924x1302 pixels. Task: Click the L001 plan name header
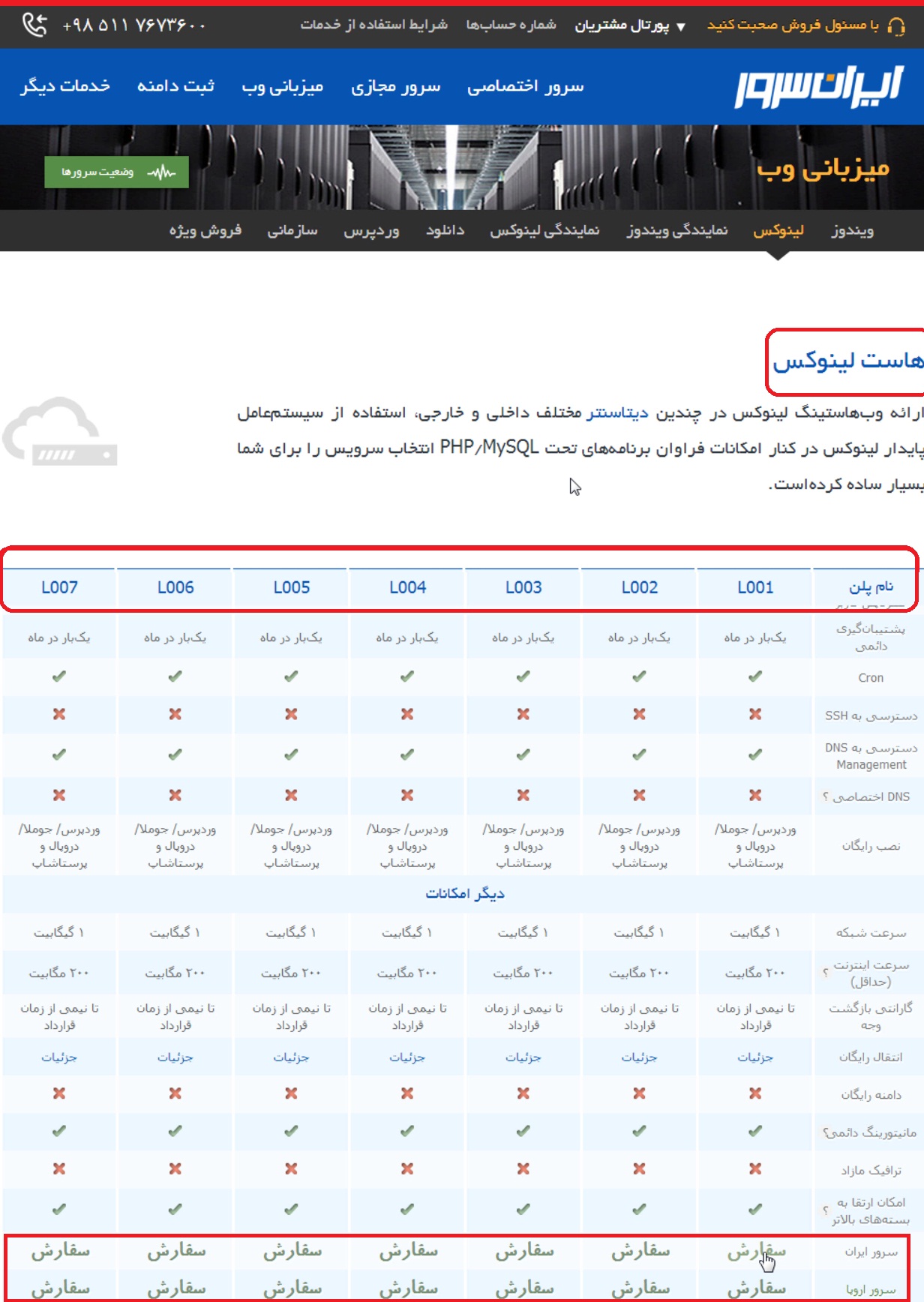[755, 587]
